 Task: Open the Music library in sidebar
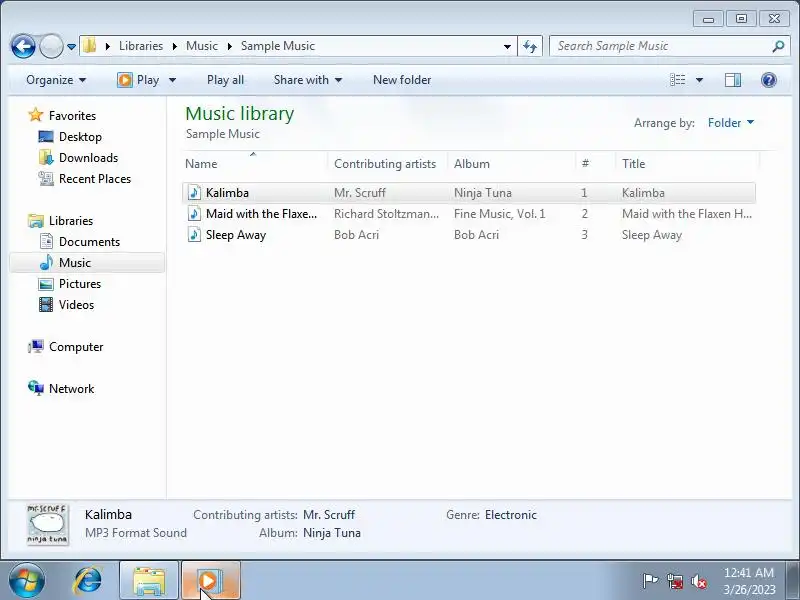click(x=74, y=263)
